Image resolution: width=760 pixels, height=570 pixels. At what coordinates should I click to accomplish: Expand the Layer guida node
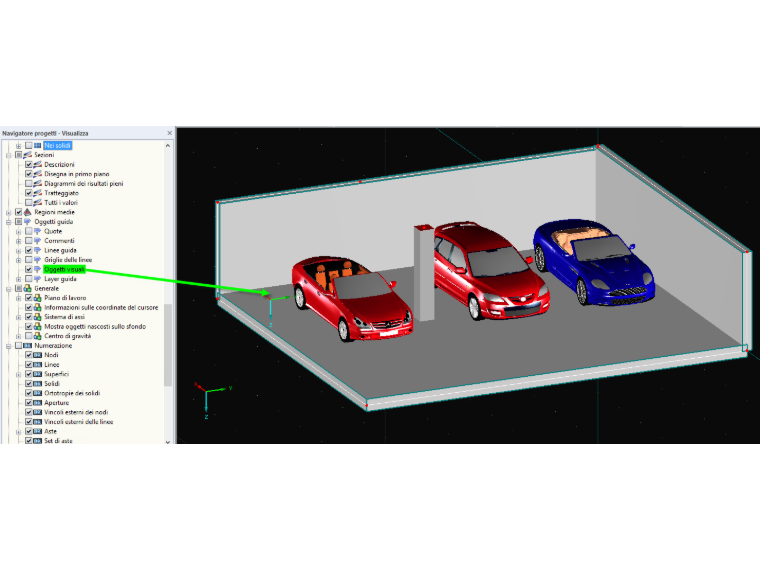pyautogui.click(x=18, y=279)
